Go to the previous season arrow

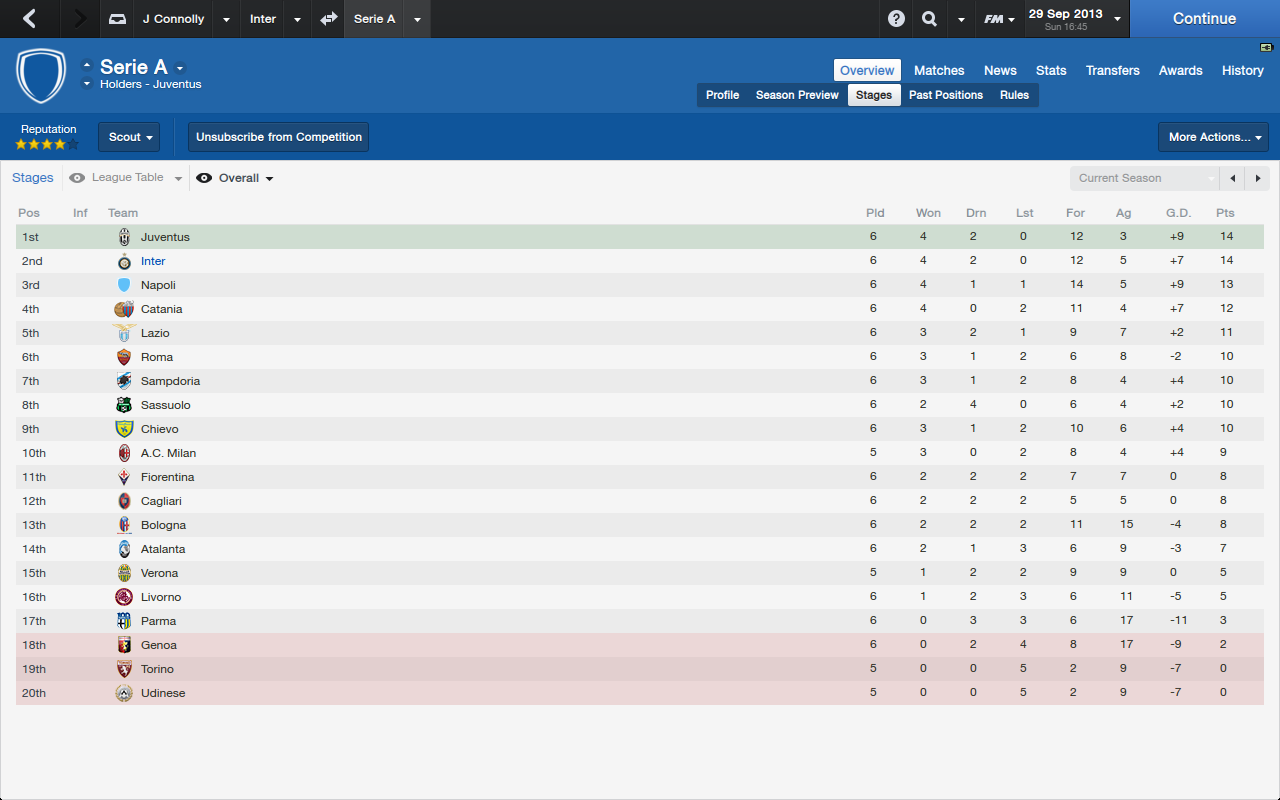tap(1233, 178)
